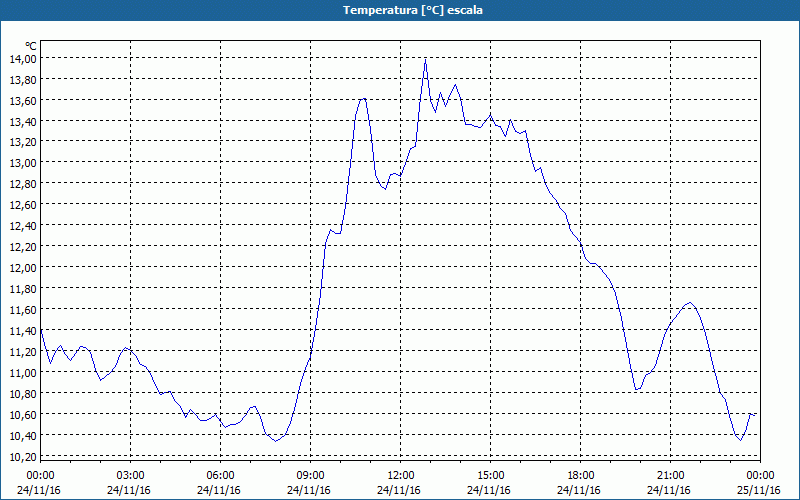Viewport: 800px width, 500px height.
Task: Select the 24/11/16 date under 06:00
Action: (x=219, y=490)
